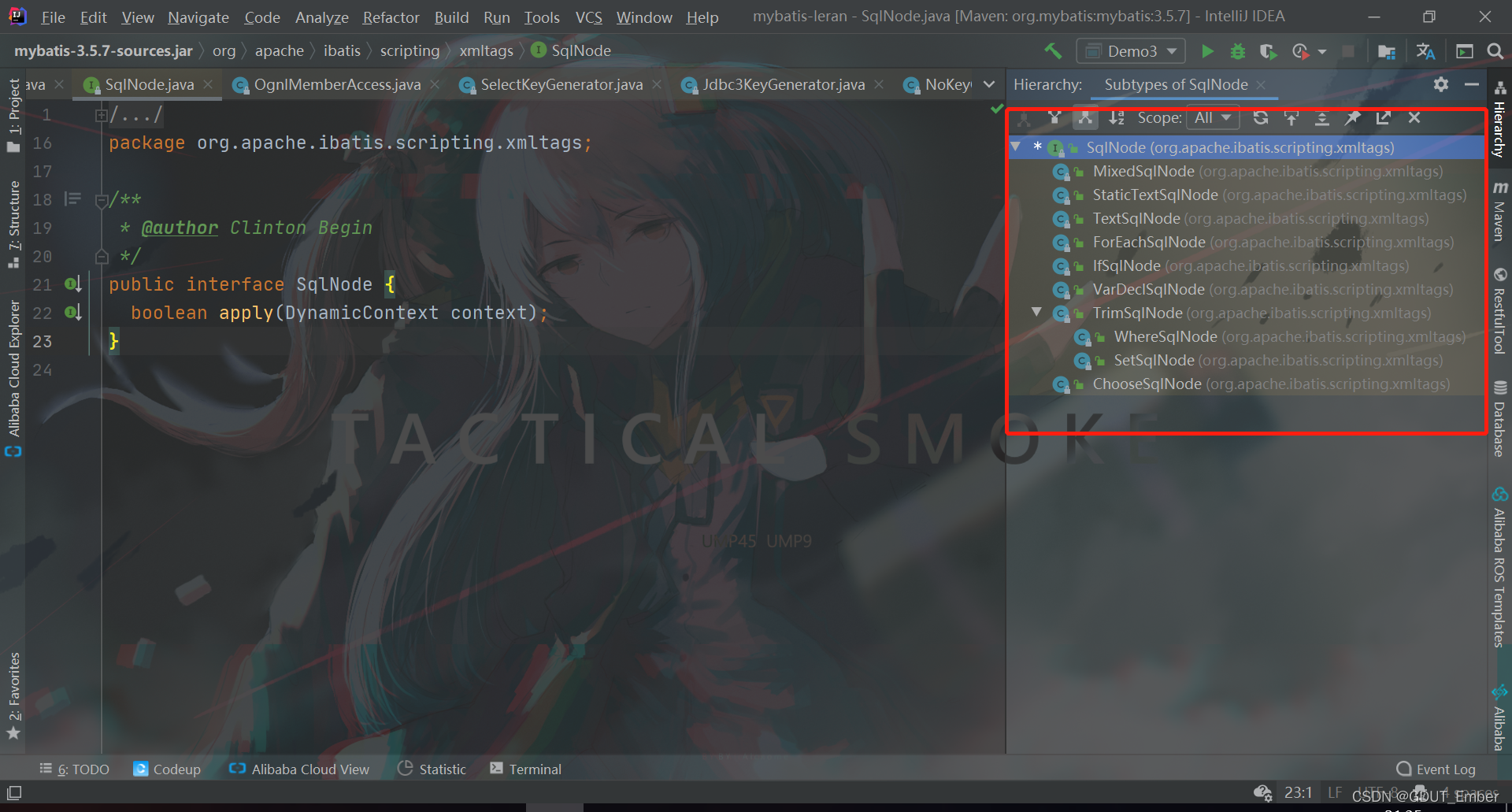The image size is (1512, 812).
Task: Click the Alibaba Cloud Explorer bottom-left icon
Action: click(13, 451)
